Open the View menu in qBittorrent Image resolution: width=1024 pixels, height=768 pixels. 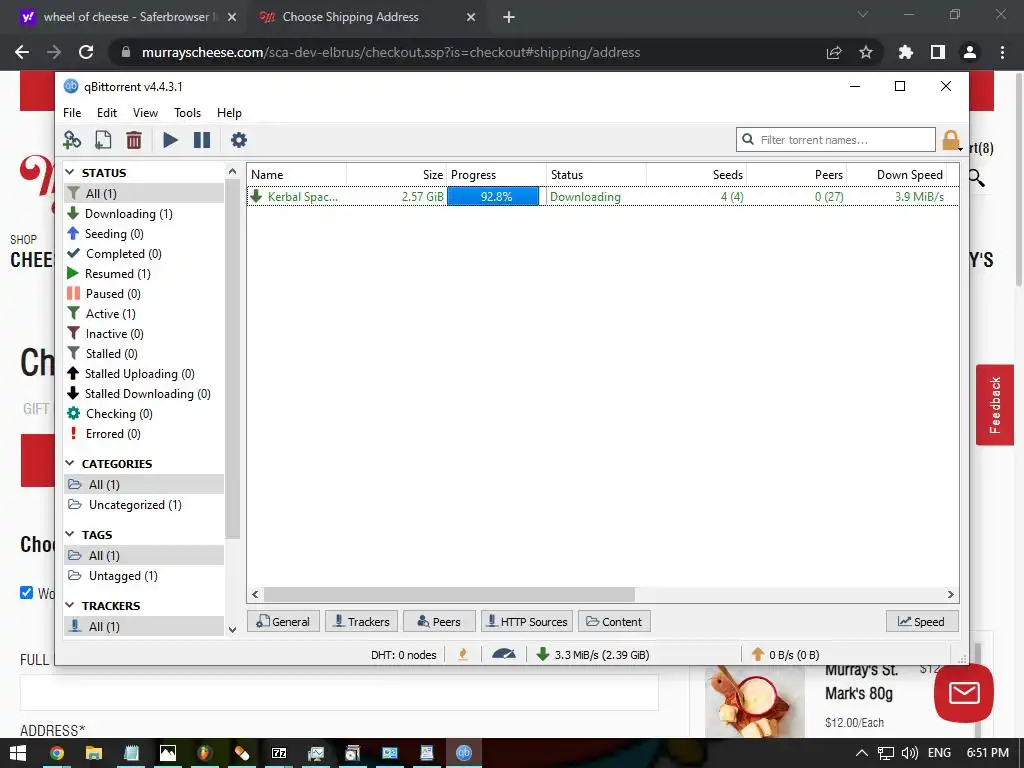pos(145,112)
